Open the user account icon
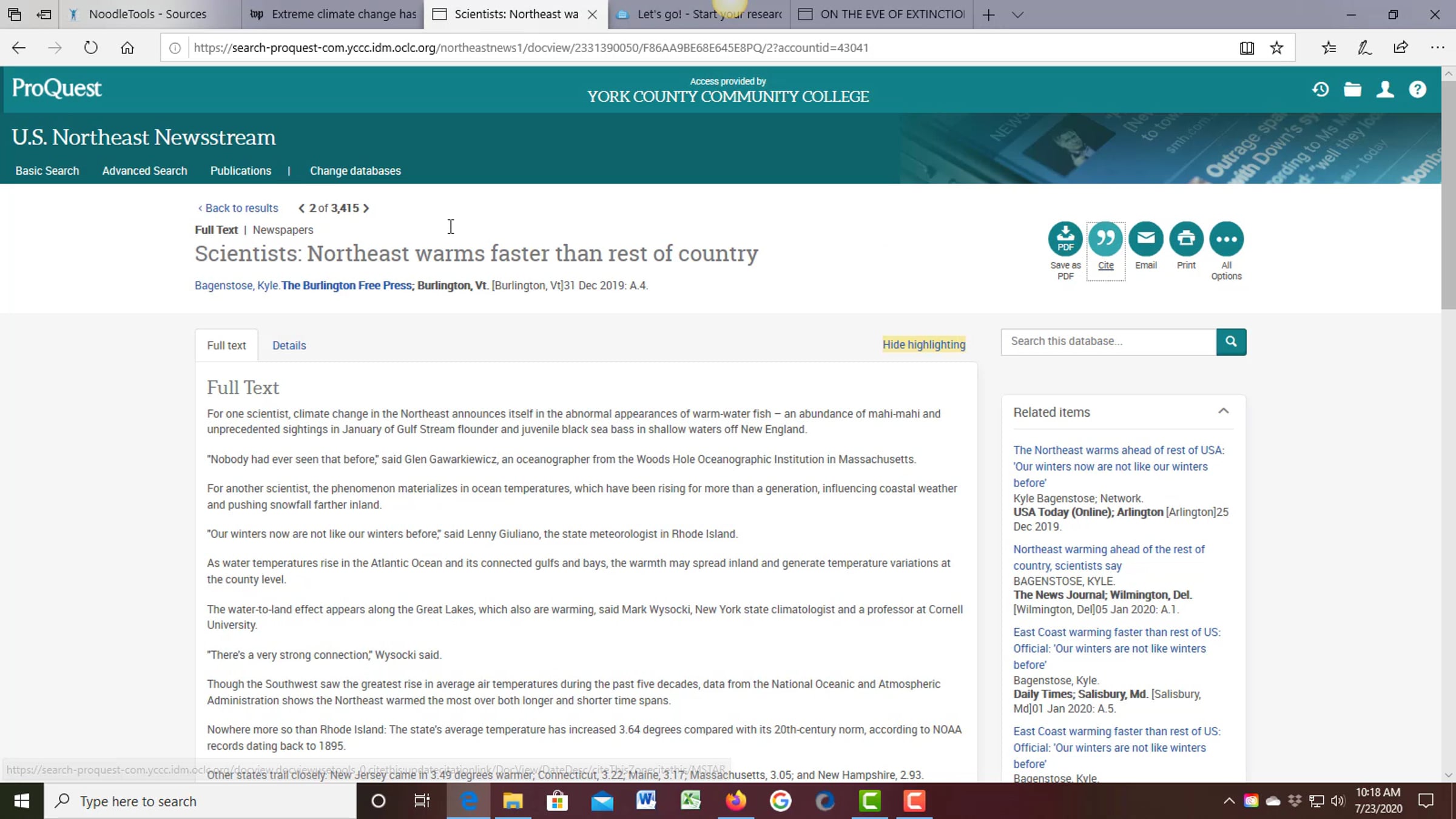The height and width of the screenshot is (819, 1456). click(x=1385, y=90)
